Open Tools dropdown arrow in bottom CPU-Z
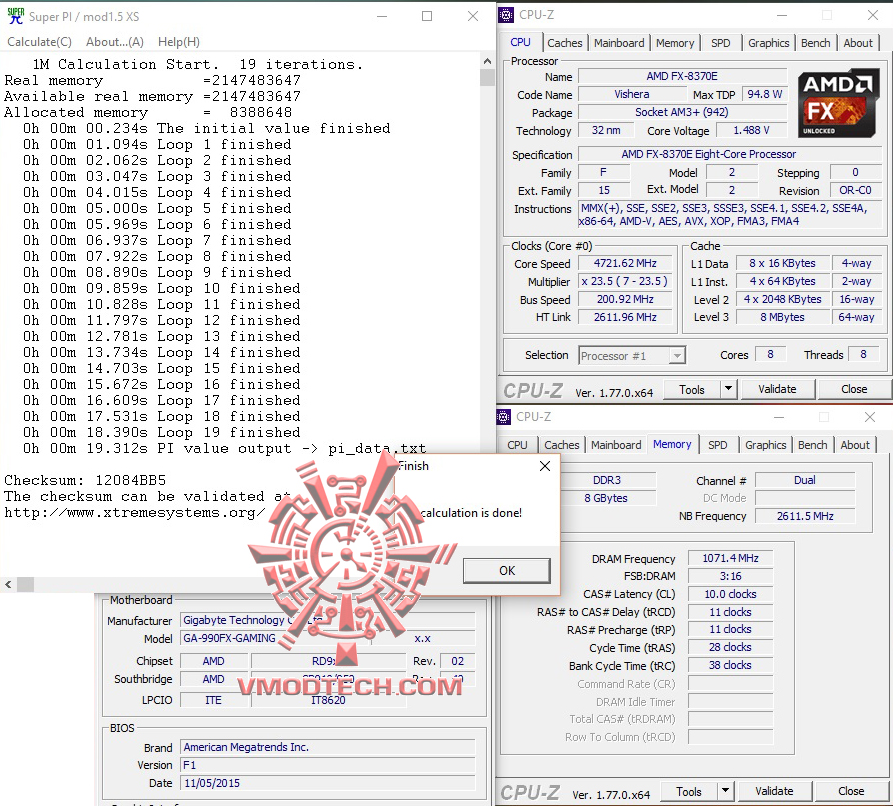Viewport: 893px width, 806px height. (x=726, y=791)
